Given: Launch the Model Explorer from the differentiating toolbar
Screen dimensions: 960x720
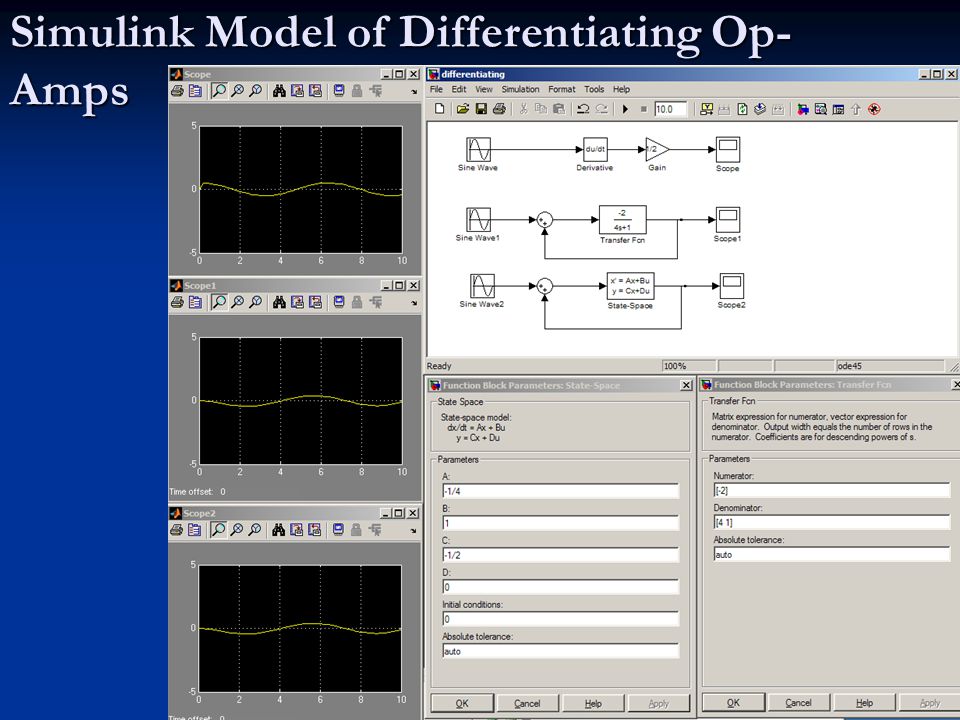Looking at the screenshot, I should point(821,109).
